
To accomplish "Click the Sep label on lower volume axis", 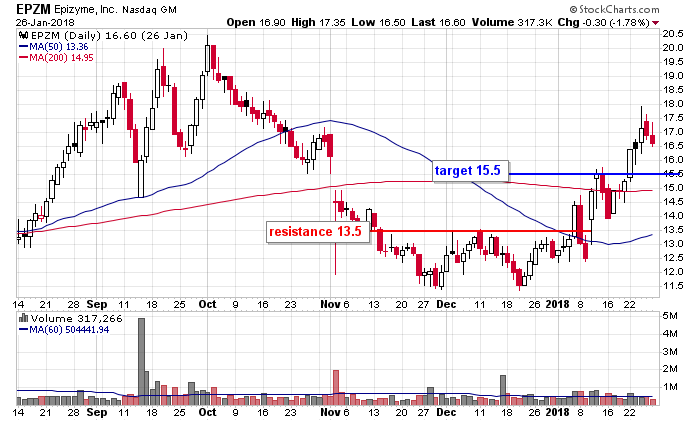I will [96, 412].
